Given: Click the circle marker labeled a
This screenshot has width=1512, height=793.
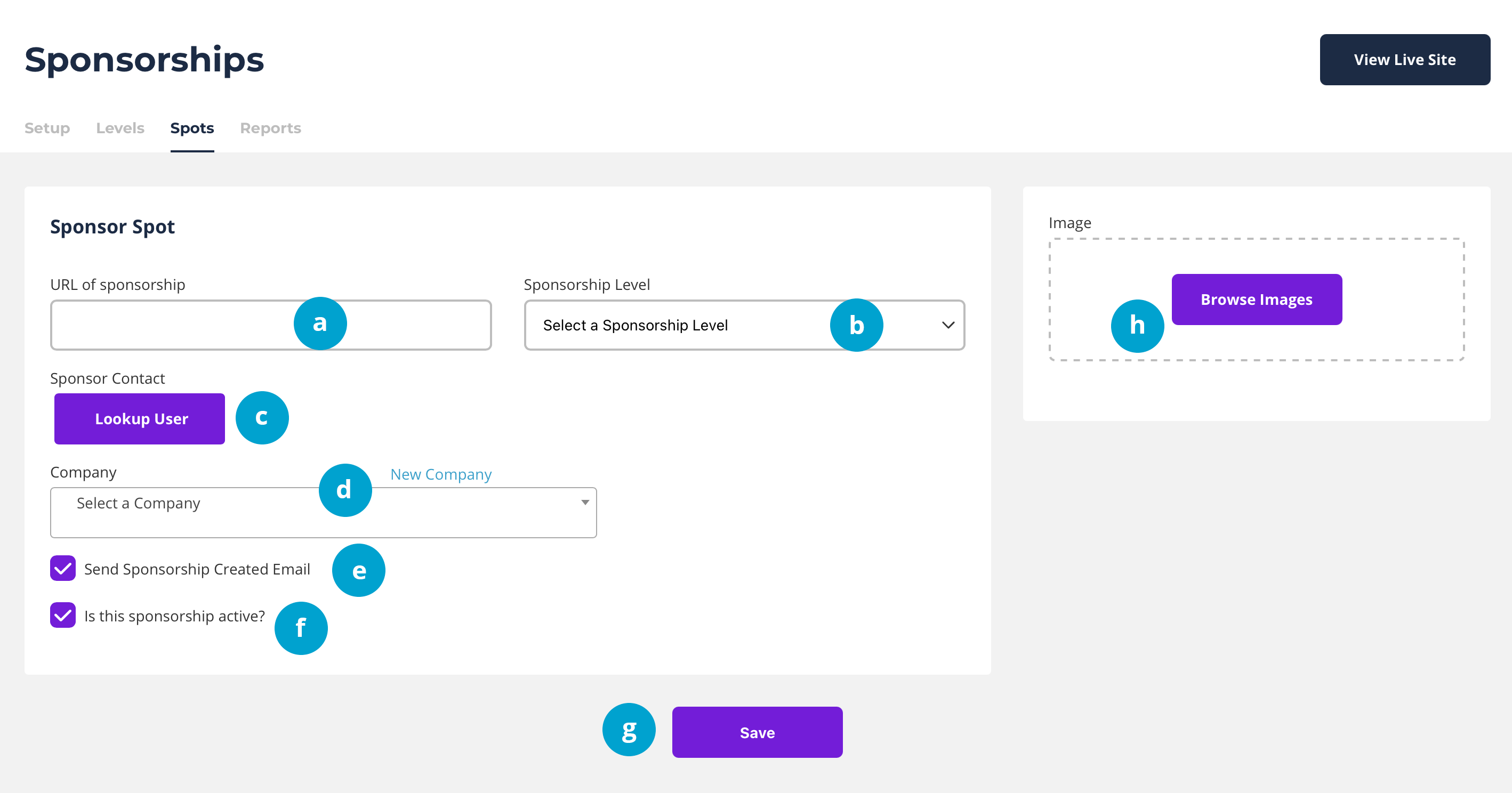Looking at the screenshot, I should (320, 323).
